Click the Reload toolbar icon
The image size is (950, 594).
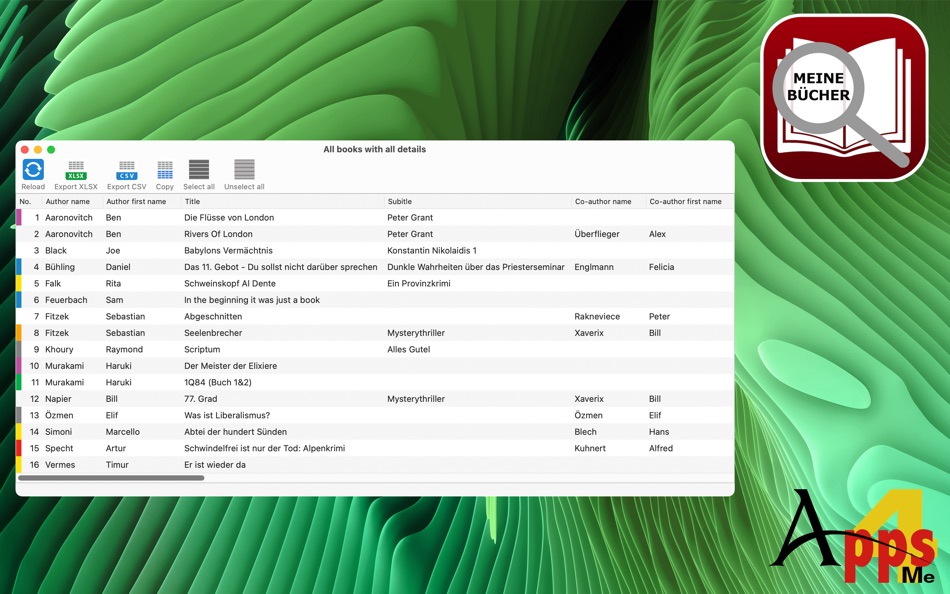point(33,170)
